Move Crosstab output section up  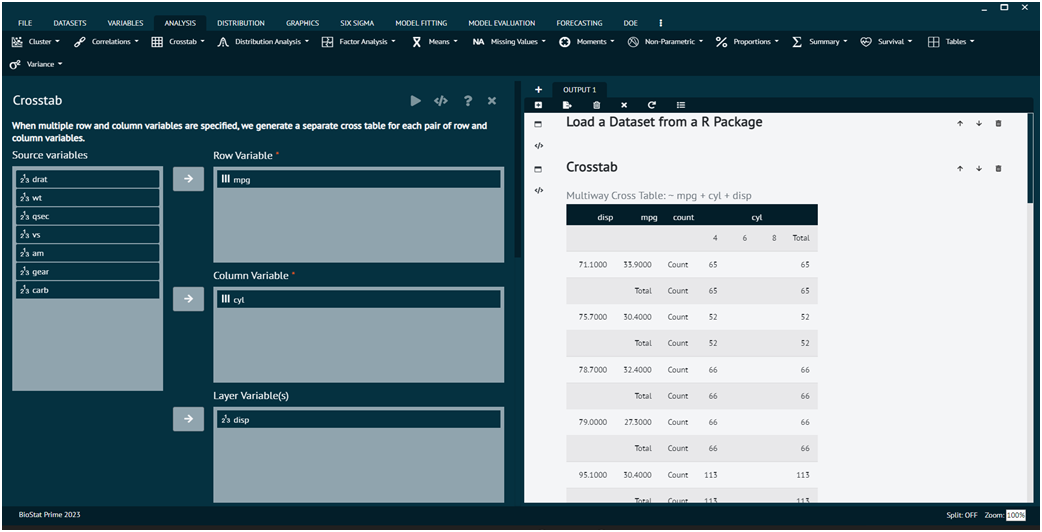click(x=960, y=169)
